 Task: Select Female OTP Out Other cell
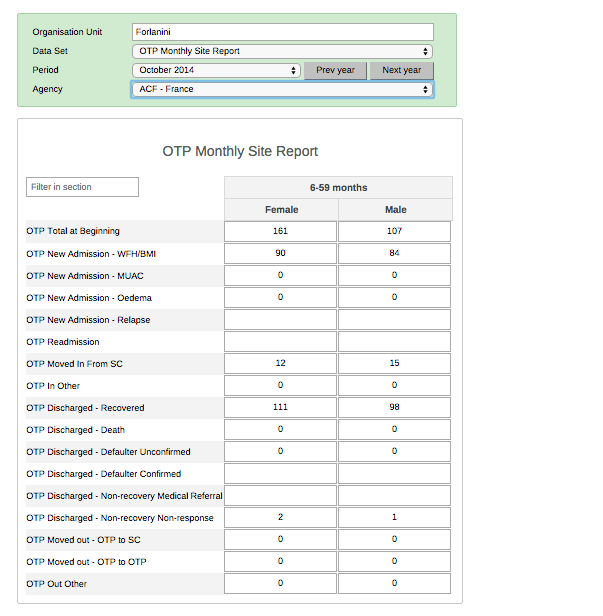coord(281,583)
